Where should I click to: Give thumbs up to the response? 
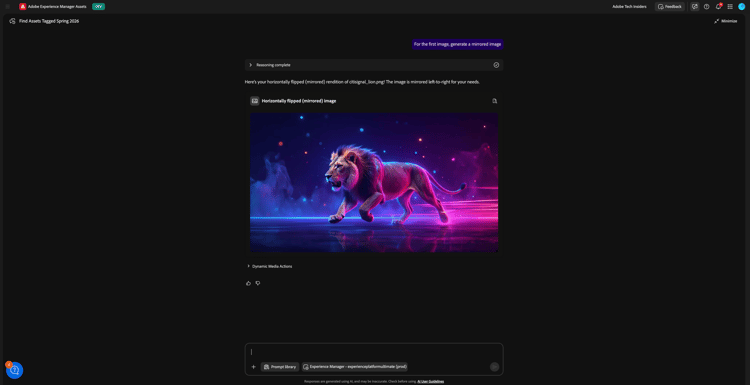(248, 283)
